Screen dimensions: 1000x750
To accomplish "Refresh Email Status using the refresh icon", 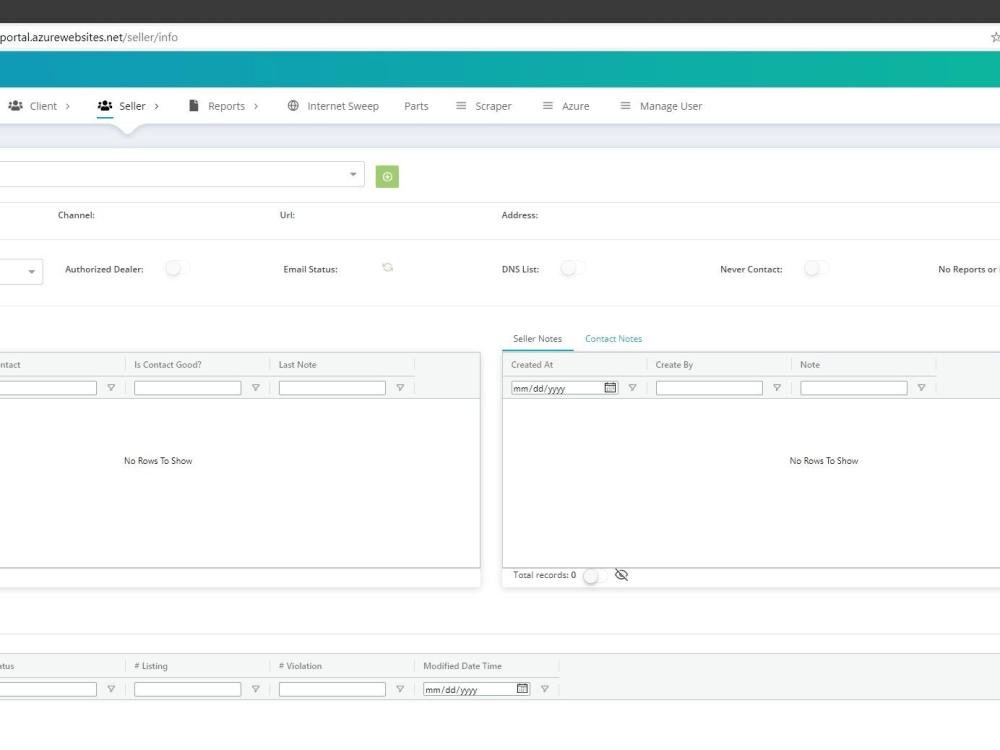I will point(388,268).
